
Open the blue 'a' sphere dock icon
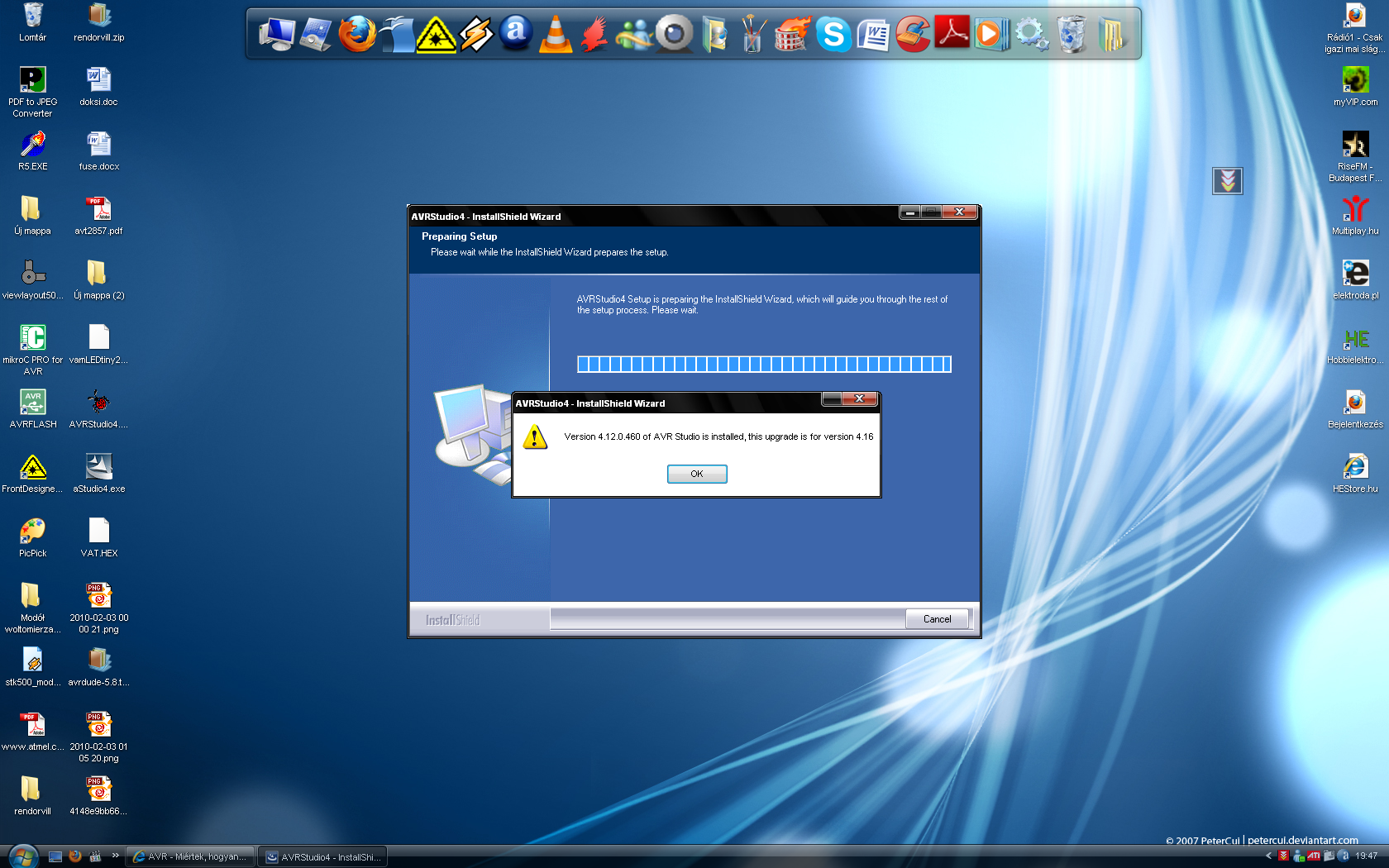click(516, 33)
